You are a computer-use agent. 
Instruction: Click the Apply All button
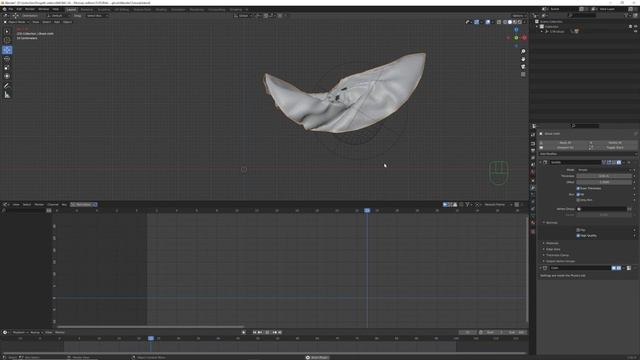tap(564, 143)
